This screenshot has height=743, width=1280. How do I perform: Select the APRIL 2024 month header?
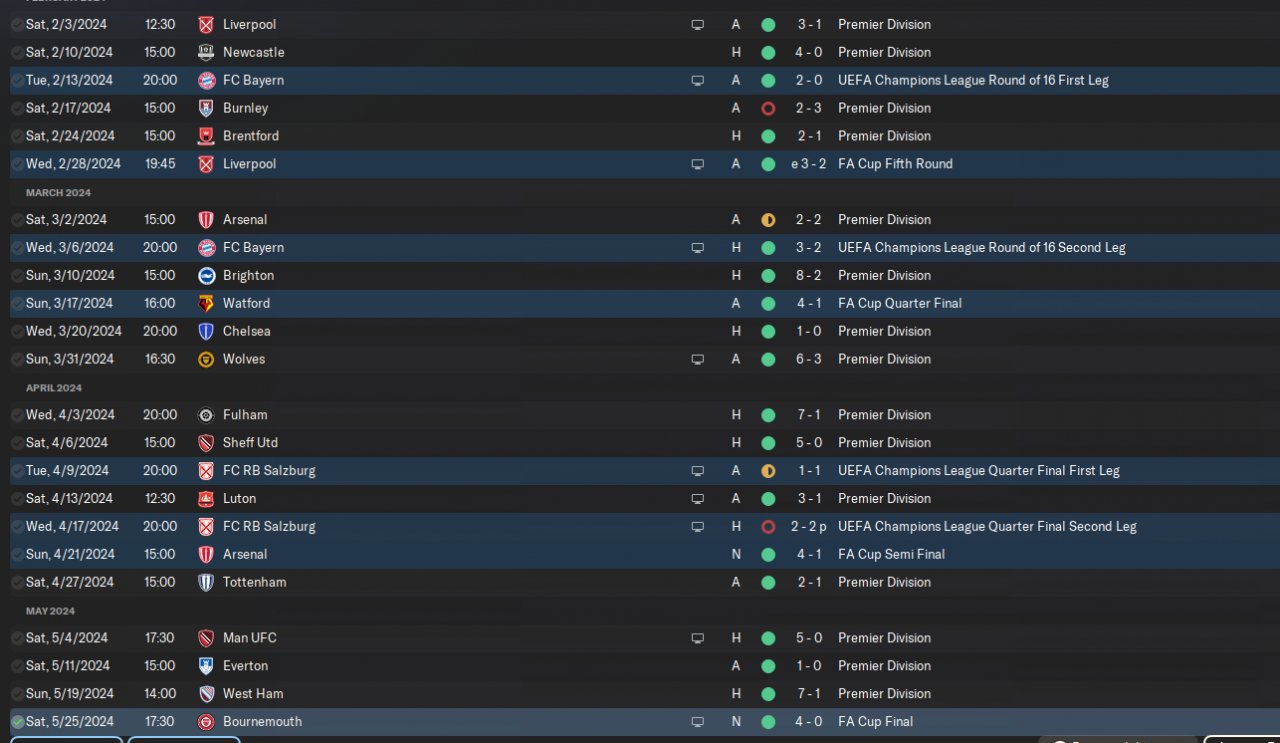tap(54, 387)
